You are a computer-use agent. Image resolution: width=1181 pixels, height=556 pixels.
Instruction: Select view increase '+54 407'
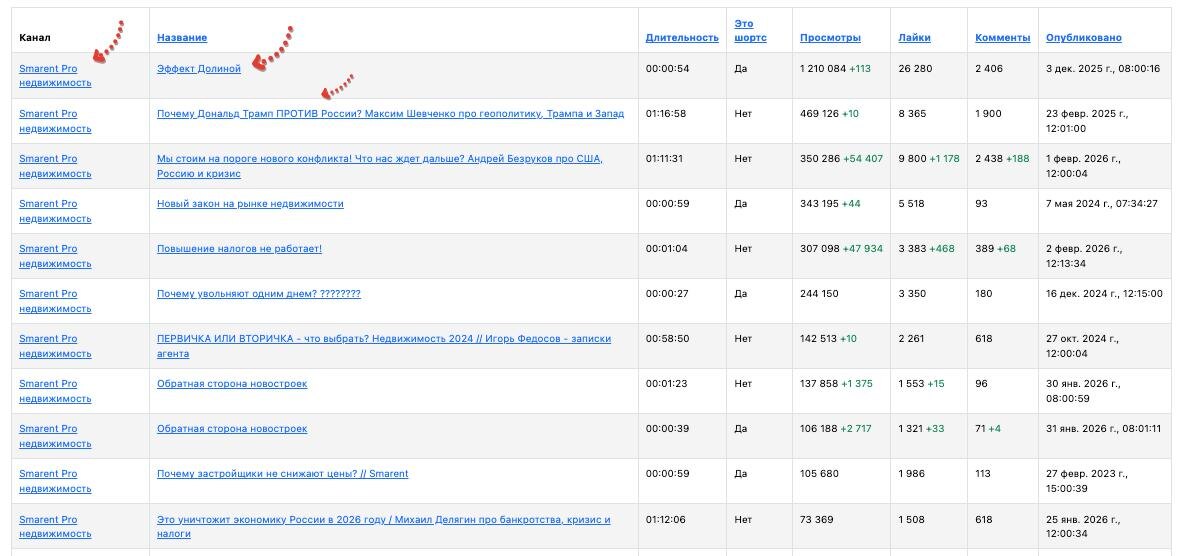pos(863,159)
